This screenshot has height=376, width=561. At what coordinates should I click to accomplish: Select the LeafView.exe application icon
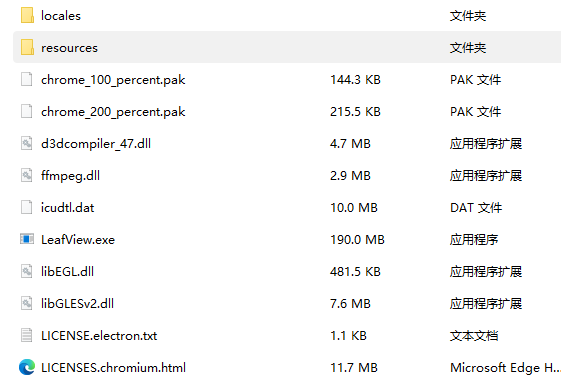click(27, 239)
